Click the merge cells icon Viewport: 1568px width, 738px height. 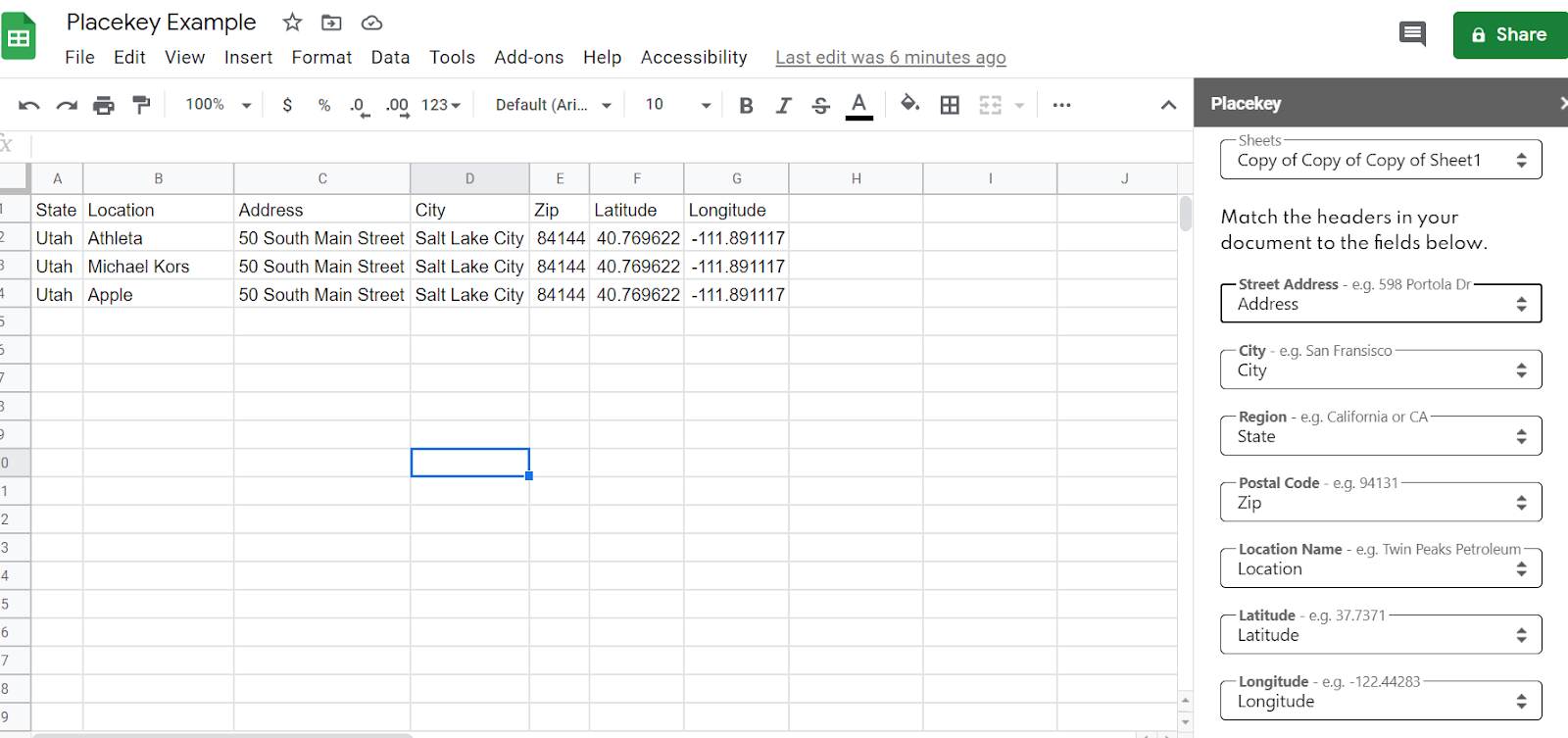(x=991, y=105)
